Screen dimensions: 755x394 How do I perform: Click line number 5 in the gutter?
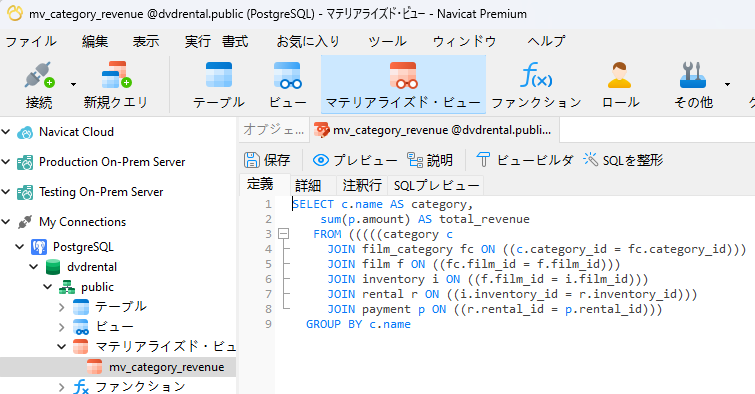(268, 264)
